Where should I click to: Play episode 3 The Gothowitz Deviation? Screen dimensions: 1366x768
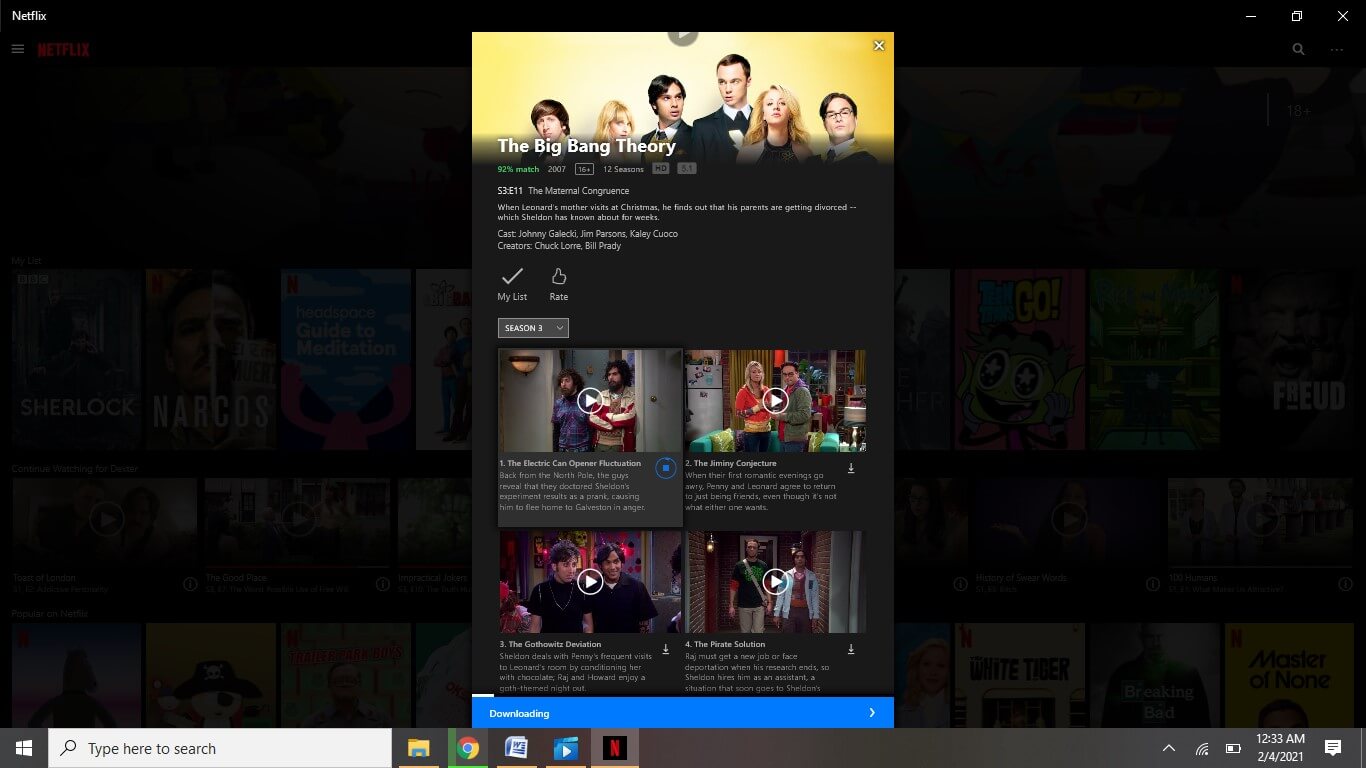(x=590, y=581)
